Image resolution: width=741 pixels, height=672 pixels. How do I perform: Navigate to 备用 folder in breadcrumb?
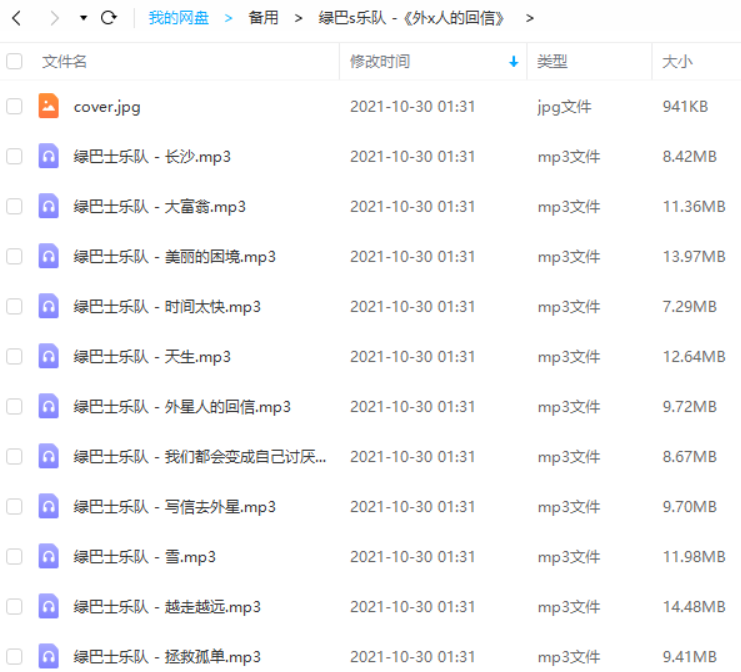click(x=263, y=18)
